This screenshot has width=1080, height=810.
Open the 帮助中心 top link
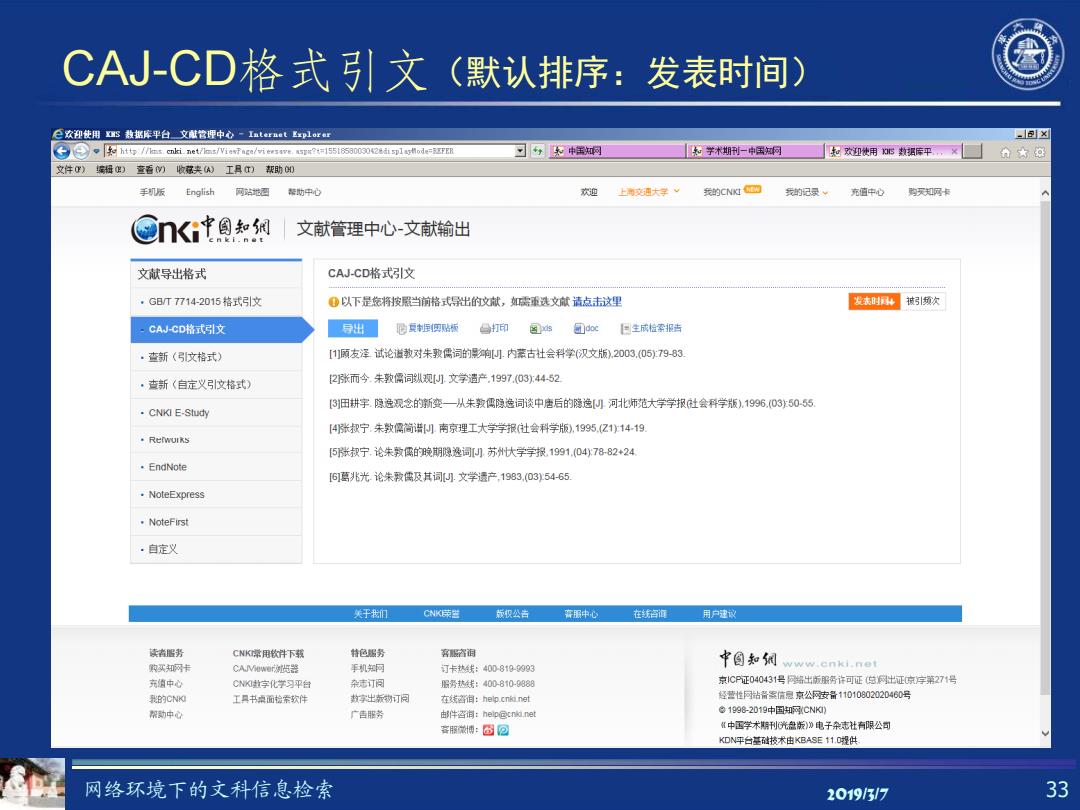(x=304, y=192)
